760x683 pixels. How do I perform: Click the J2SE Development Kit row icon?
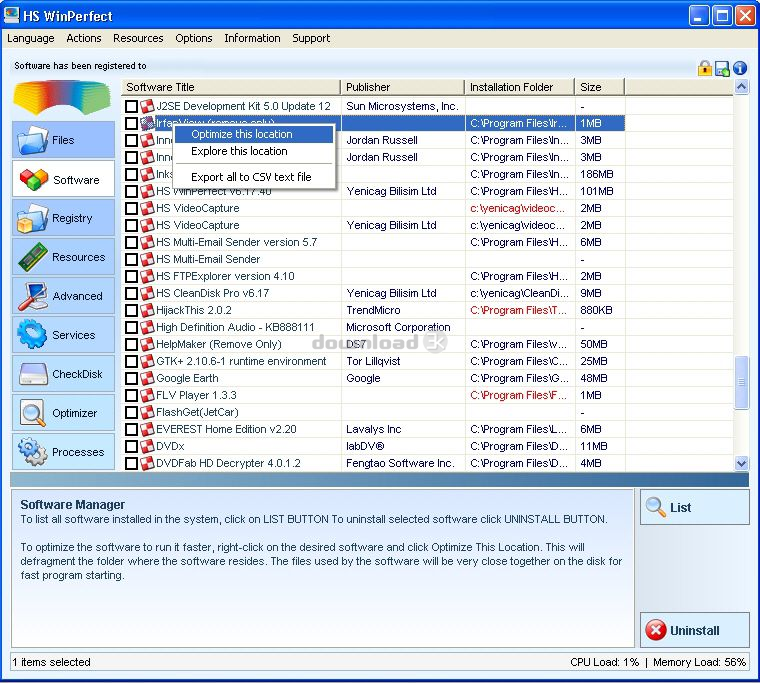pyautogui.click(x=147, y=106)
